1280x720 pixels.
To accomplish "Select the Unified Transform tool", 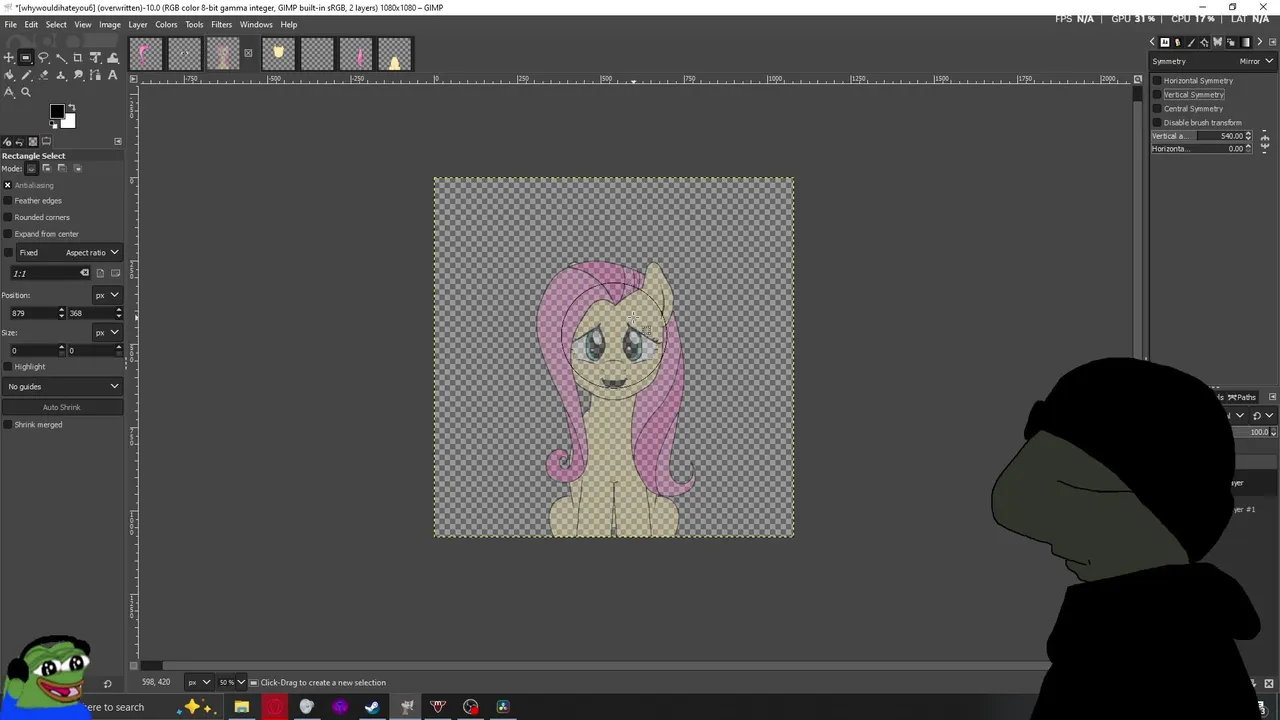I will (x=95, y=58).
